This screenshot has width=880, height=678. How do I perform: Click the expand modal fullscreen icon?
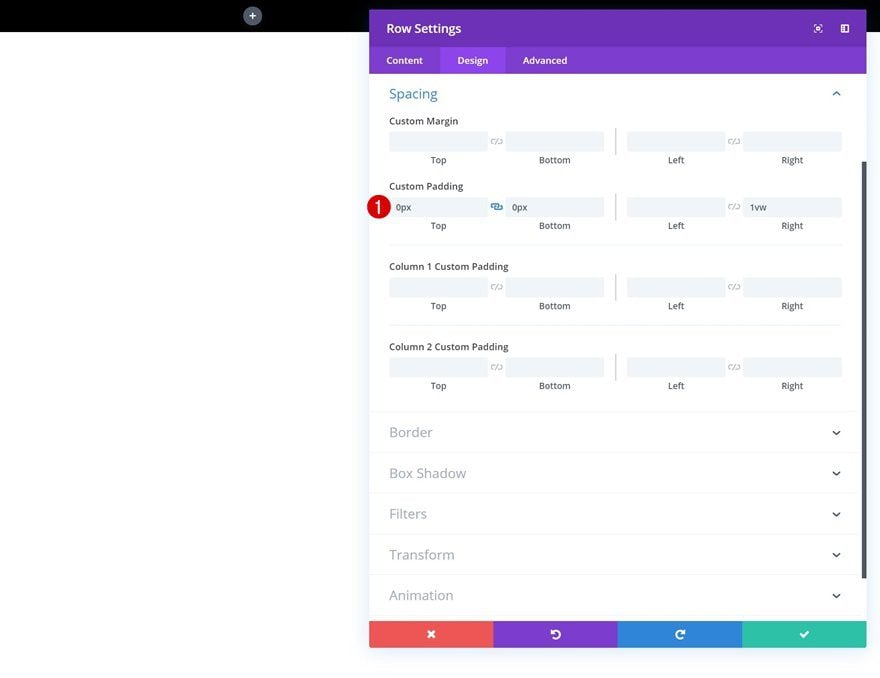pos(818,29)
